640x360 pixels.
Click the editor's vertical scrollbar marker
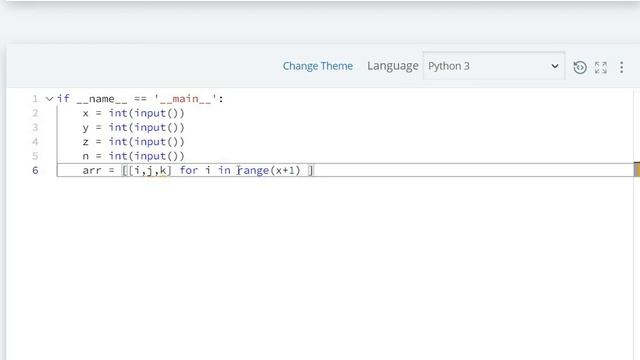tap(636, 169)
